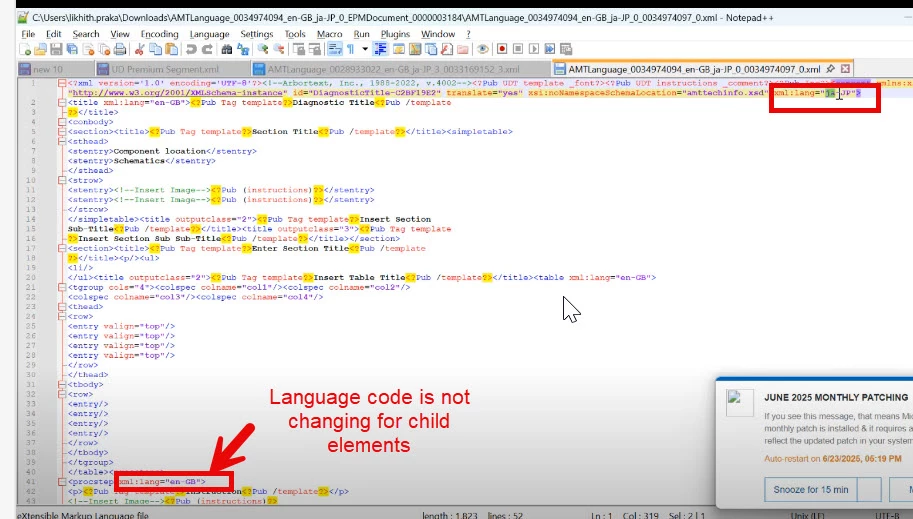Switch to AMTLanguage_0028933022 tab

[x=401, y=69]
